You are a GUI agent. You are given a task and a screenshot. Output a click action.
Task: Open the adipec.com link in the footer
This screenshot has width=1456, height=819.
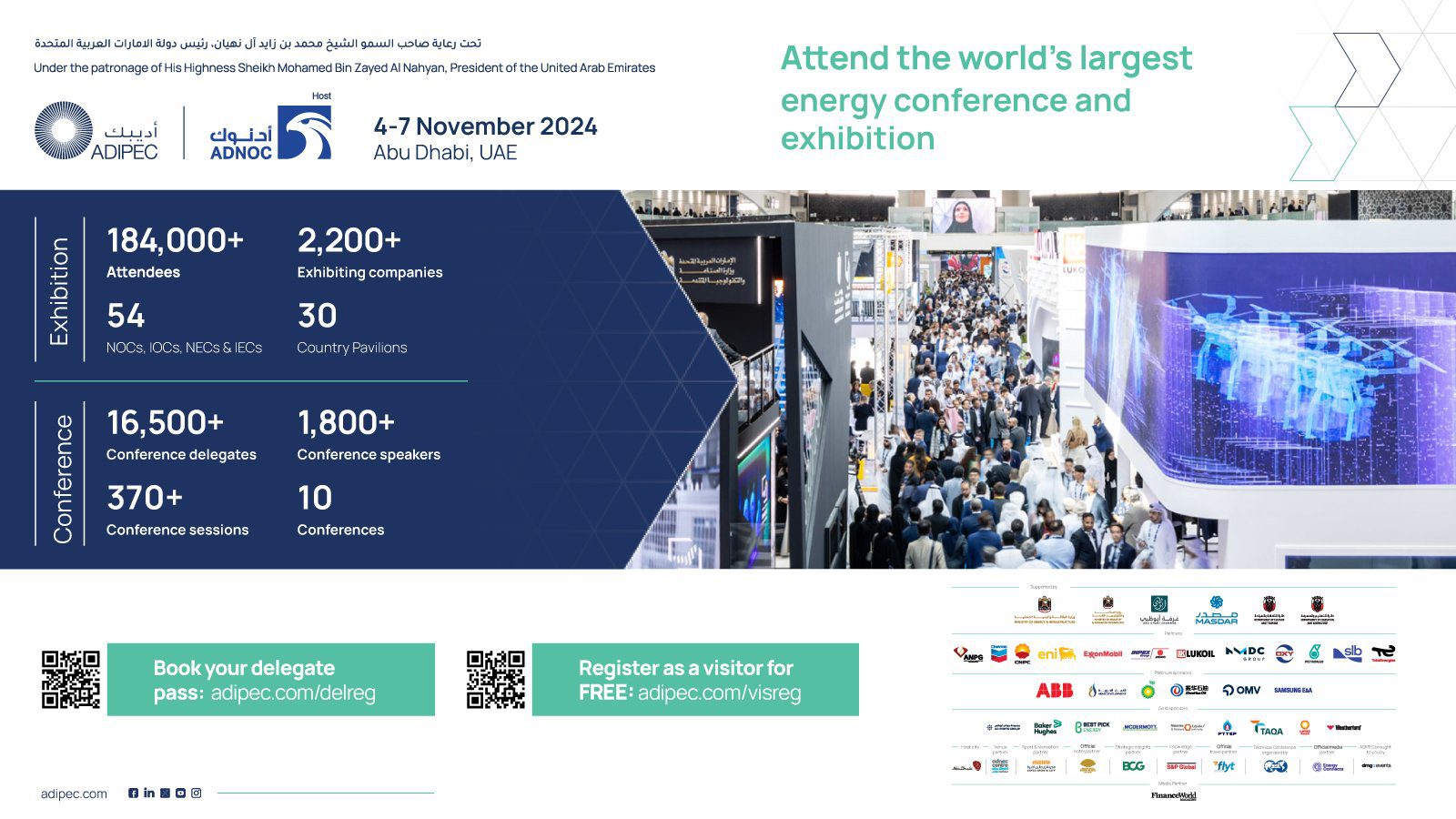pyautogui.click(x=74, y=794)
